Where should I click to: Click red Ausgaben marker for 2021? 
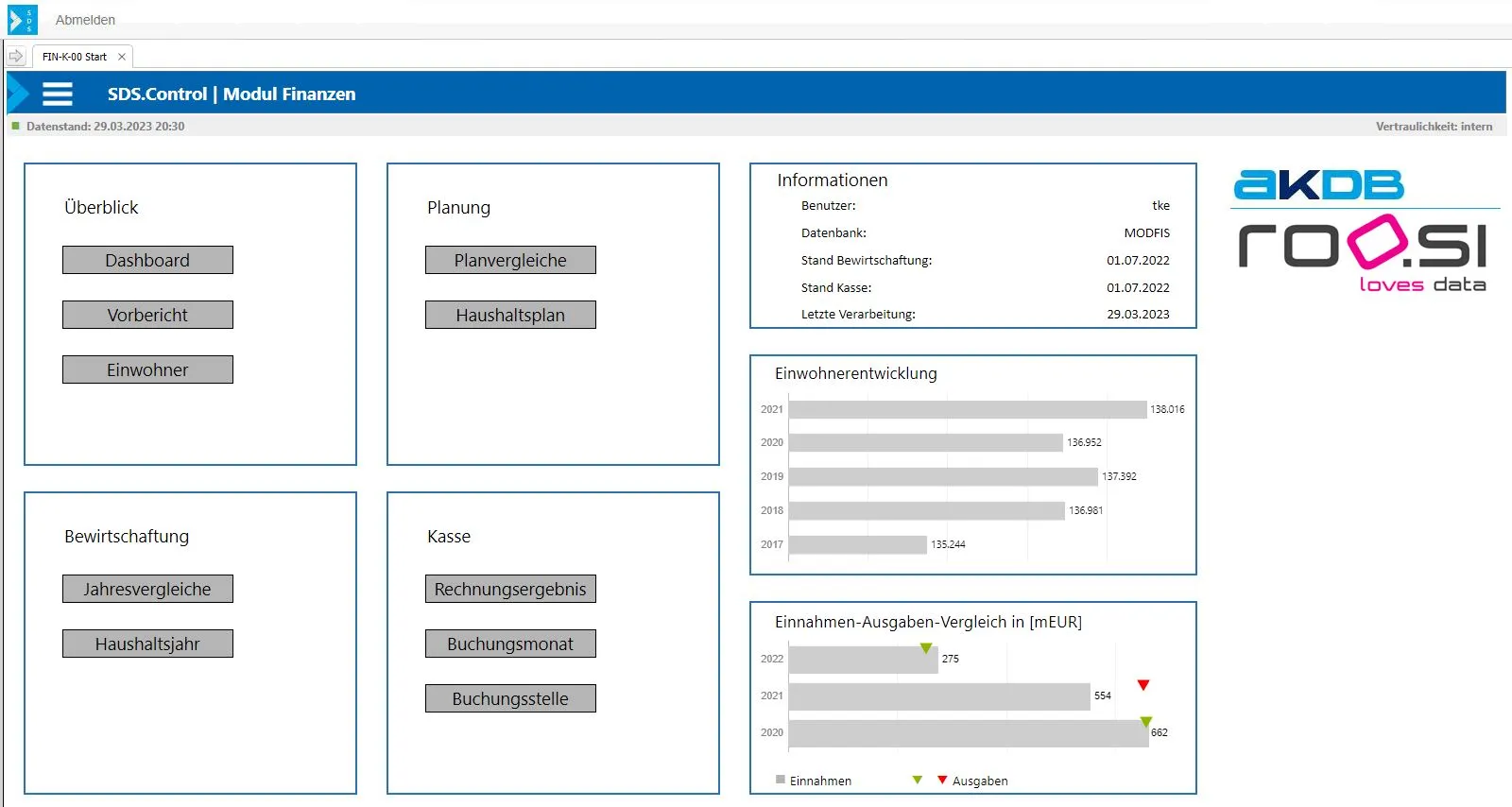1143,685
